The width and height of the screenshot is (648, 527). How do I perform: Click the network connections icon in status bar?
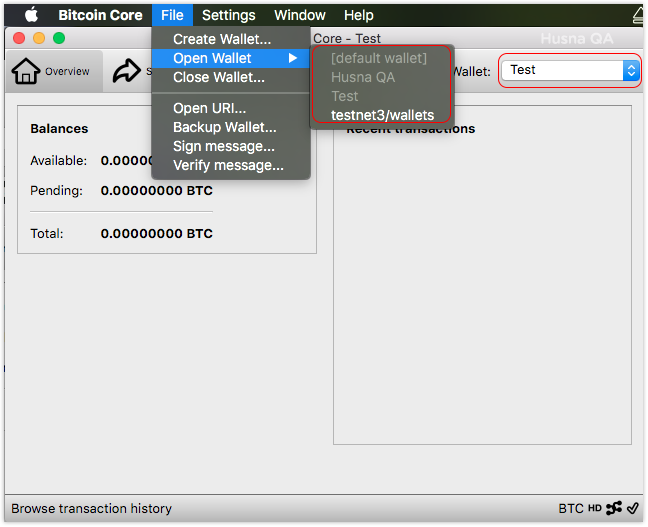[614, 508]
